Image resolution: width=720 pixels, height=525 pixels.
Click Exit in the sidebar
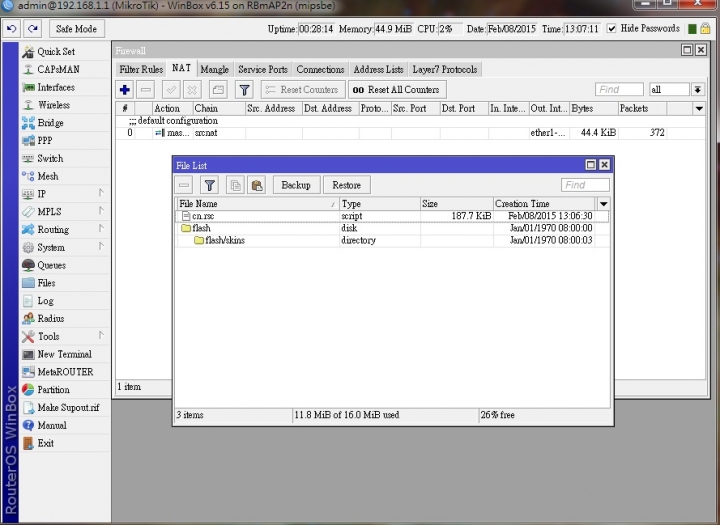click(65, 443)
